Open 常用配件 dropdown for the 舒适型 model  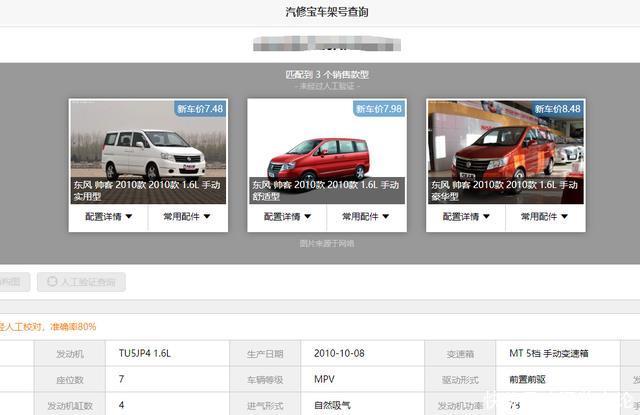366,216
